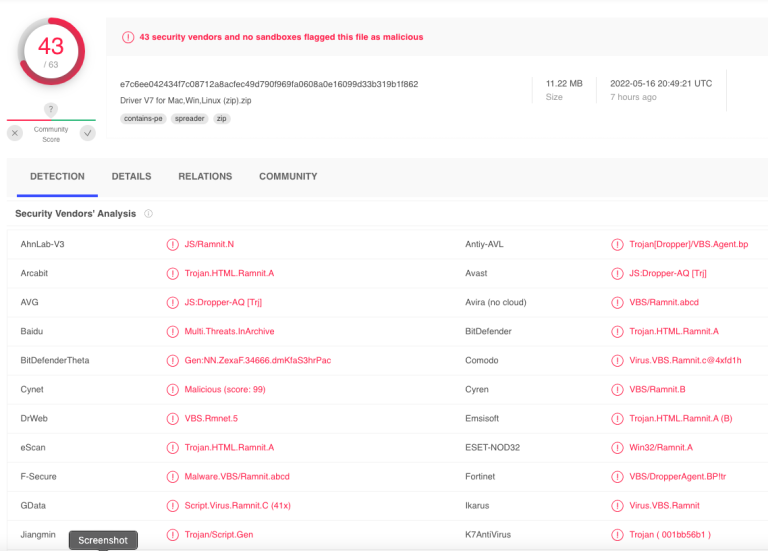Click the malicious alert icon in the banner
768x551 pixels.
click(x=128, y=37)
